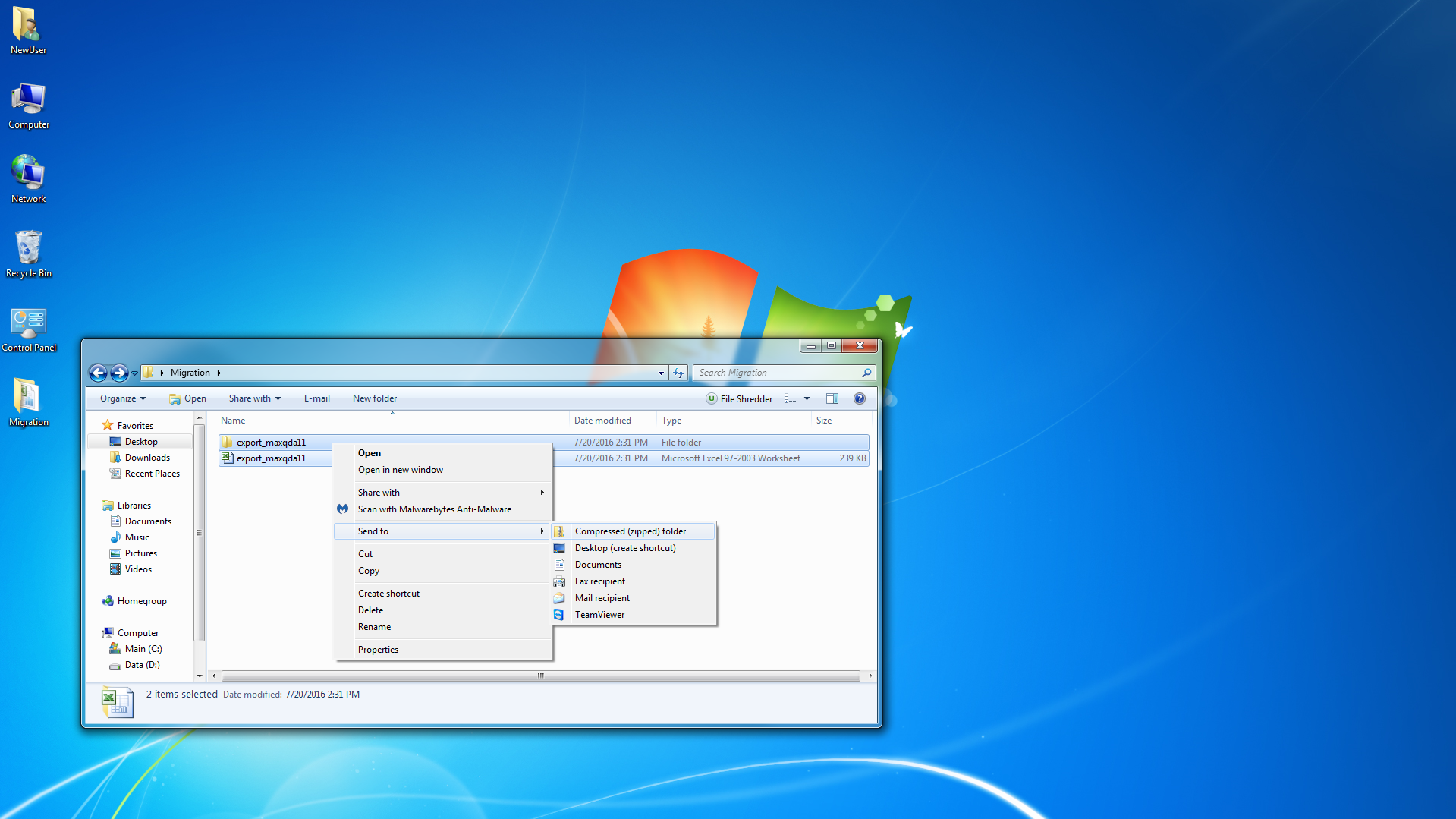Refresh the Migration folder view
Image resolution: width=1456 pixels, height=819 pixels.
click(678, 373)
